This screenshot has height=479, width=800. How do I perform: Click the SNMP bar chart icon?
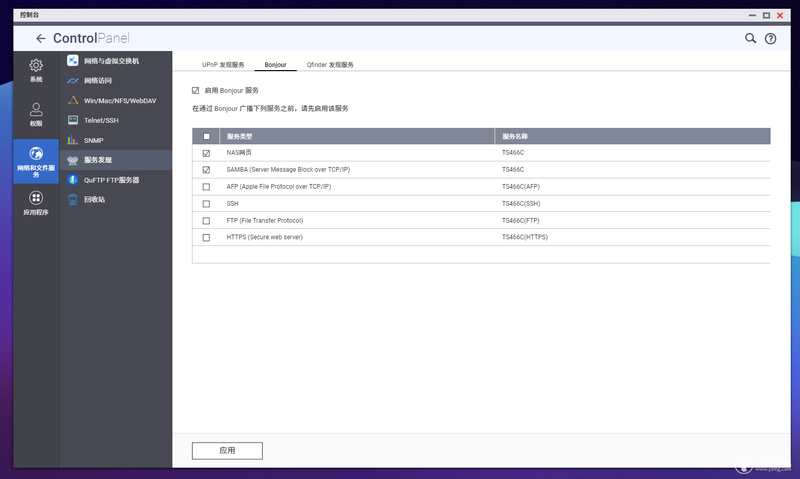click(x=73, y=140)
